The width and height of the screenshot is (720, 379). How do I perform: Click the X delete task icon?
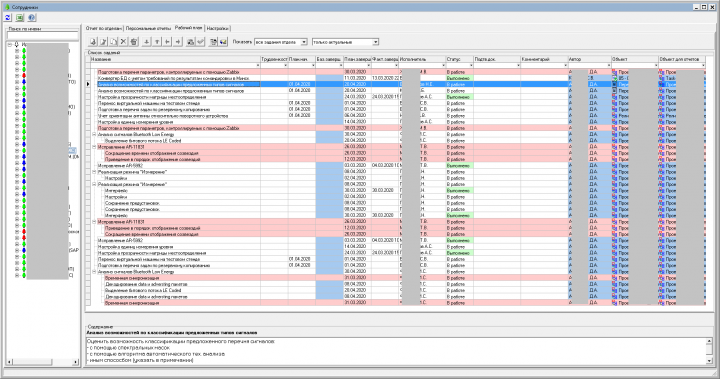(x=124, y=42)
